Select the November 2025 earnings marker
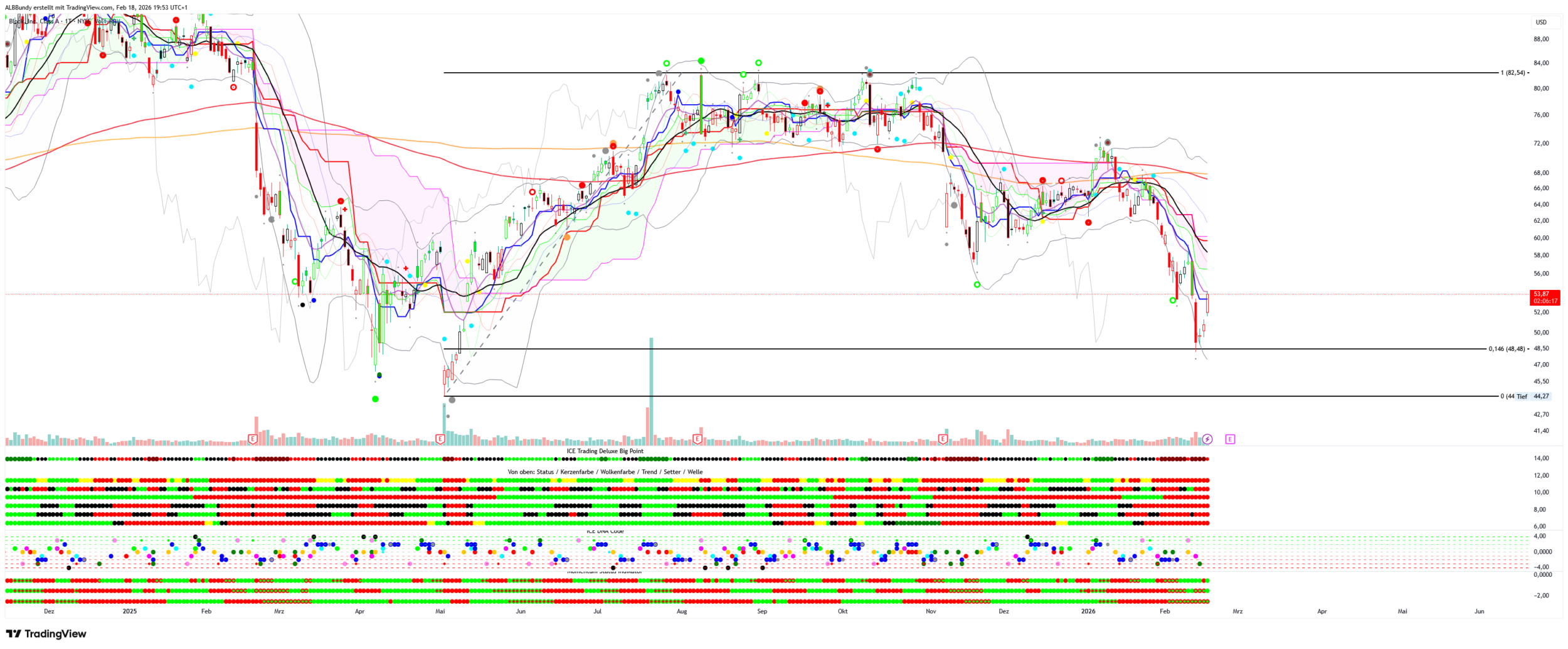 click(x=942, y=438)
